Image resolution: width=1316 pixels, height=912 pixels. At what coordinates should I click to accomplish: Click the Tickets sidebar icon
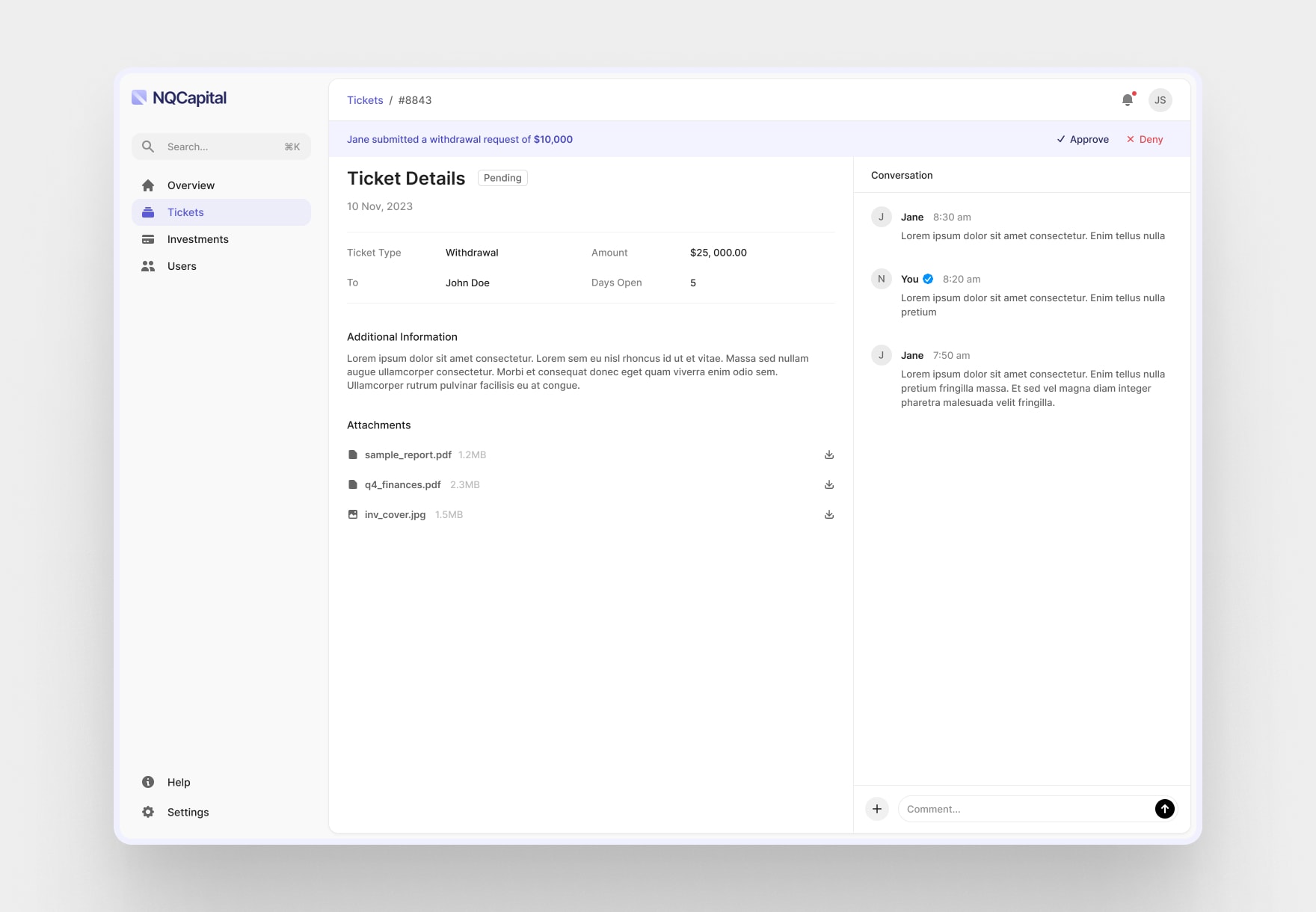point(148,212)
